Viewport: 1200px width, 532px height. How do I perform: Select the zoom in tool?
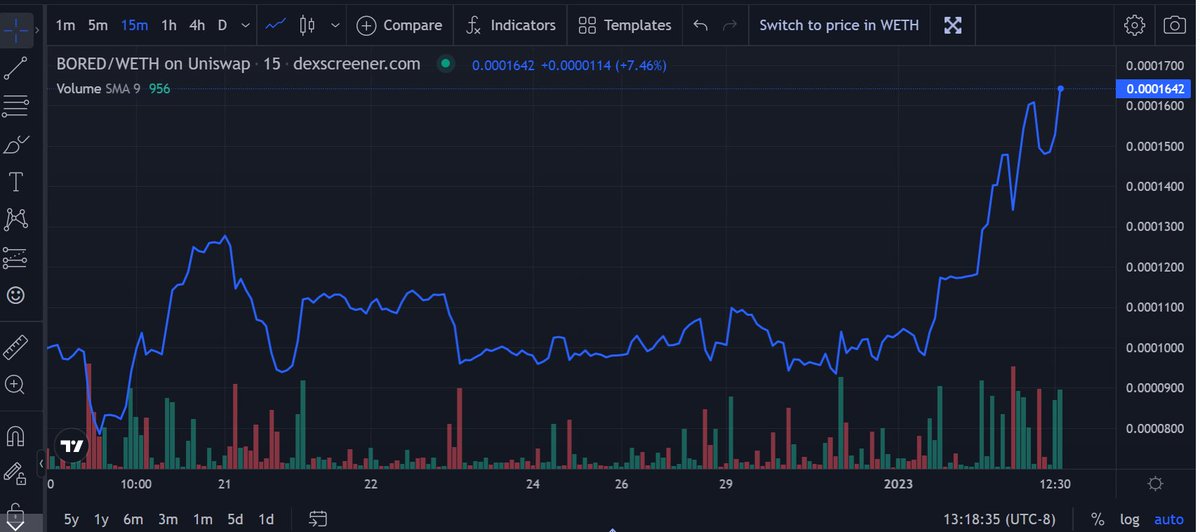[x=15, y=384]
